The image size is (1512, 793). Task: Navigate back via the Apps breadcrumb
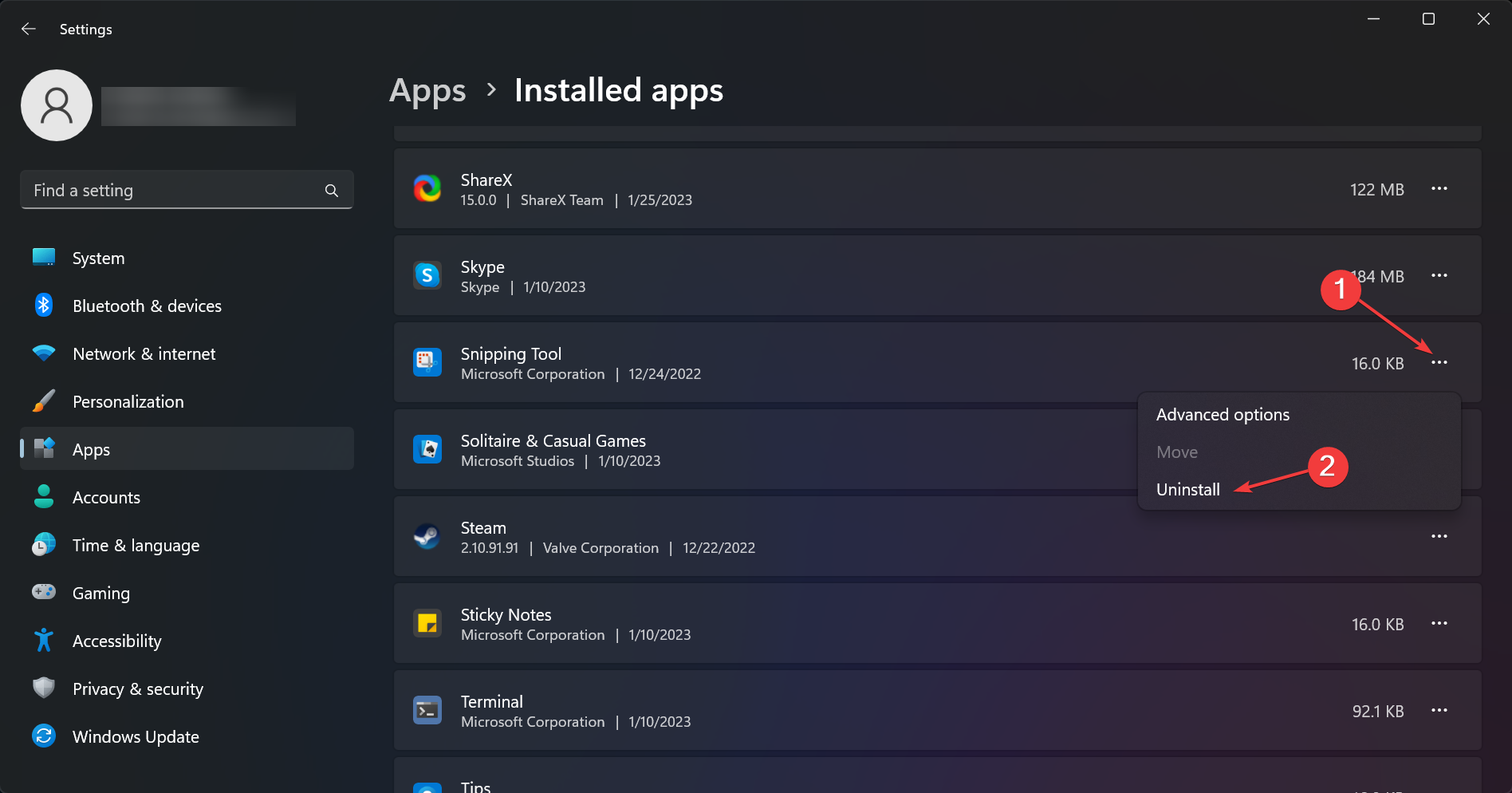[x=427, y=90]
